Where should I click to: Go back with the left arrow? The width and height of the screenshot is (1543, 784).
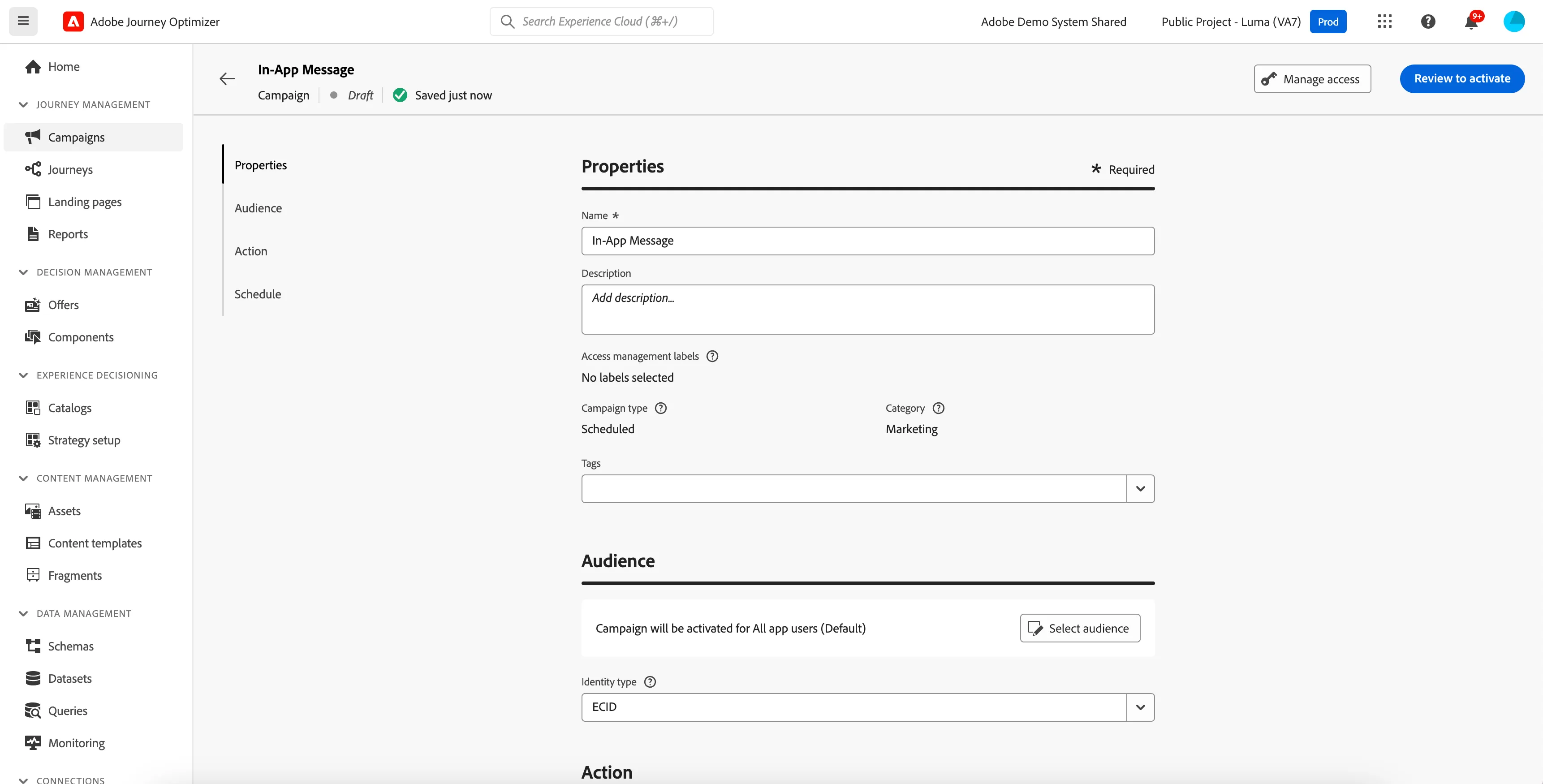coord(227,78)
